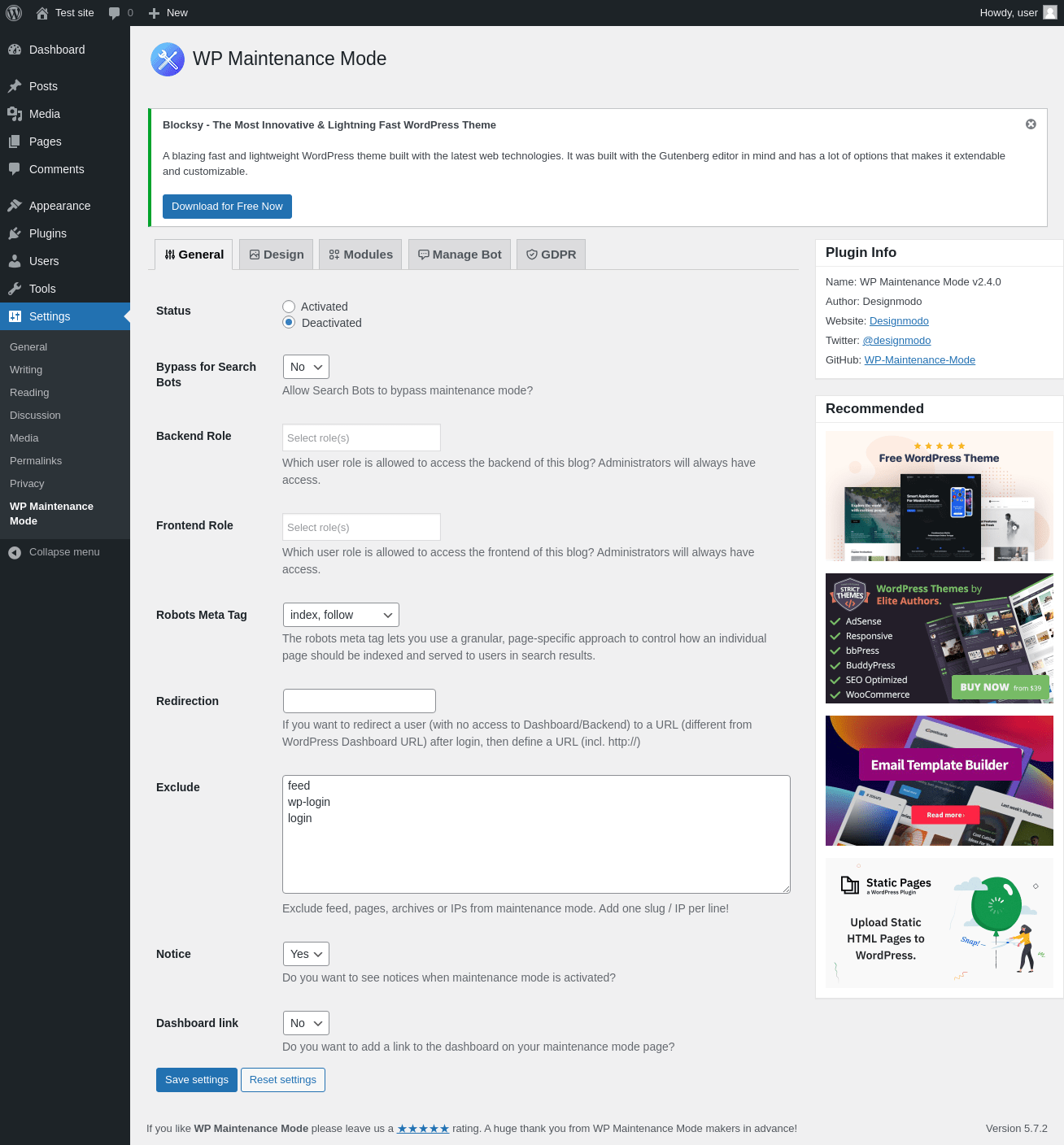This screenshot has width=1064, height=1145.
Task: Open the WP-Maintenance-Mode GitHub link
Action: [x=919, y=360]
